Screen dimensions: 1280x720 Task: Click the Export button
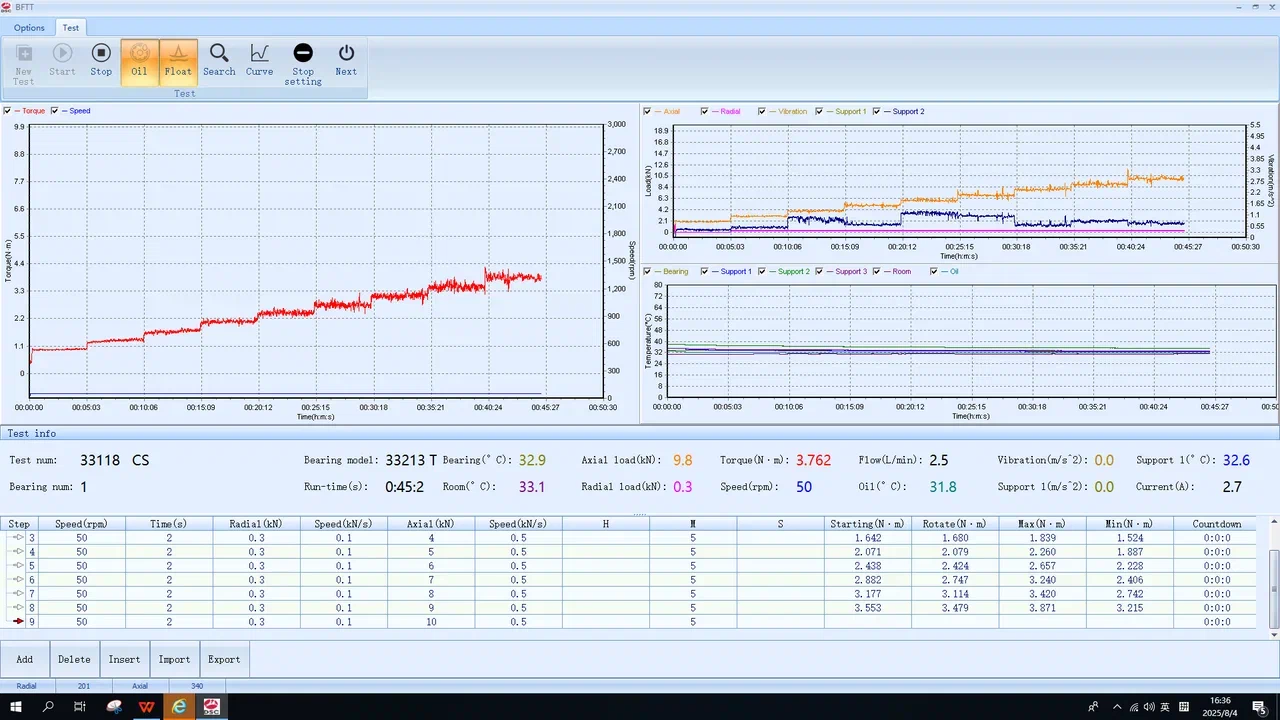[224, 659]
